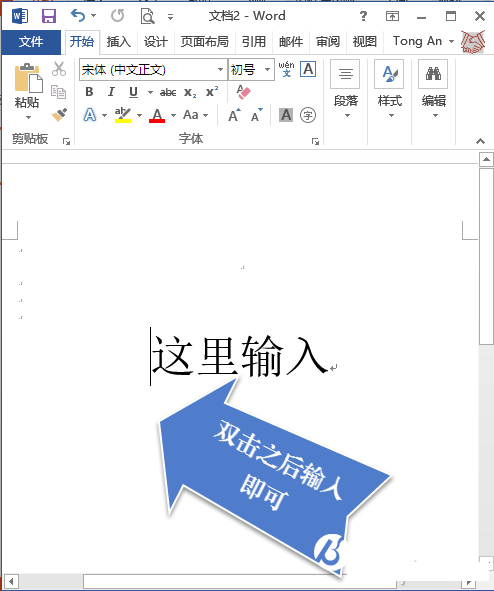The image size is (494, 591).
Task: Switch to the 页面布局 tab
Action: click(x=205, y=41)
